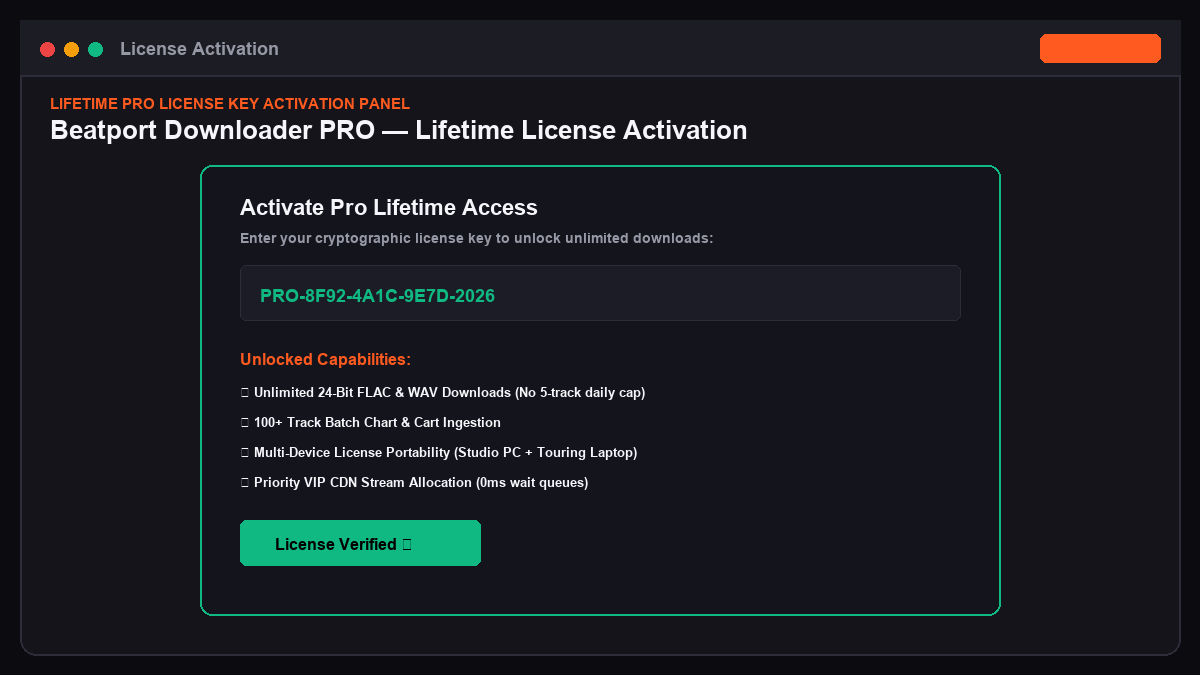Click the License Activation window title

199,49
